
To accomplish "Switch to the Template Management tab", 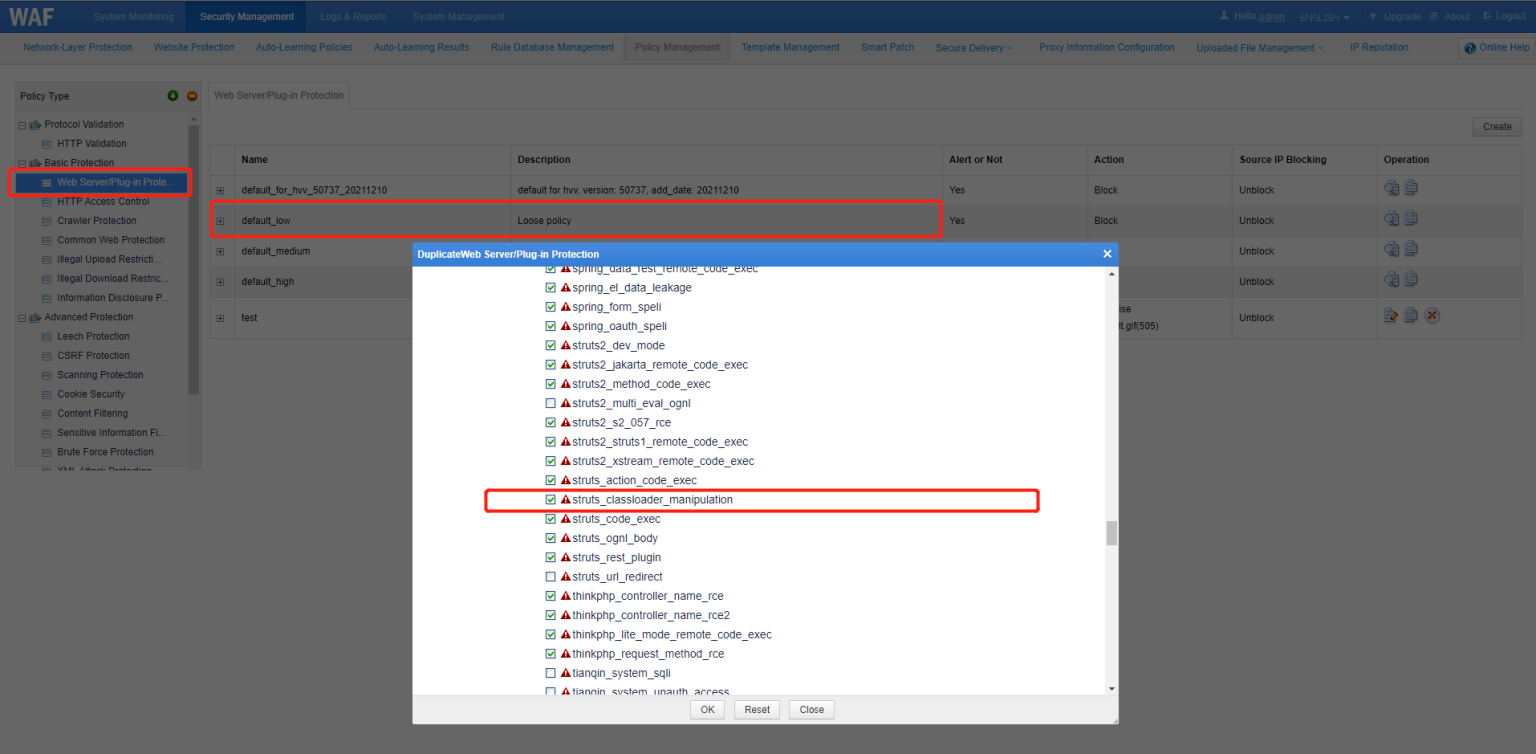I will (x=790, y=47).
